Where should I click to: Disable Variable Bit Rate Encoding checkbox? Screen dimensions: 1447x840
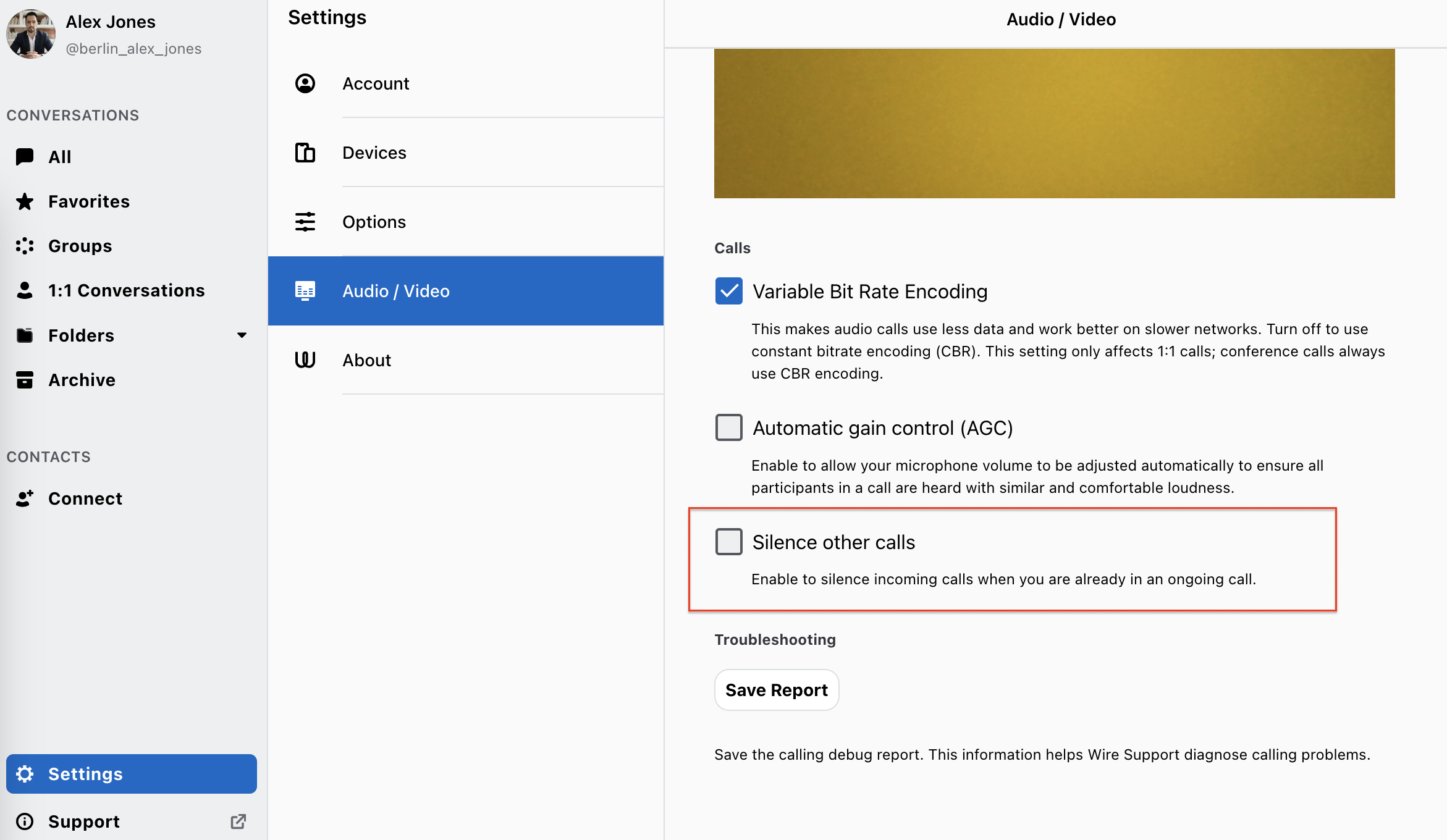coord(729,291)
